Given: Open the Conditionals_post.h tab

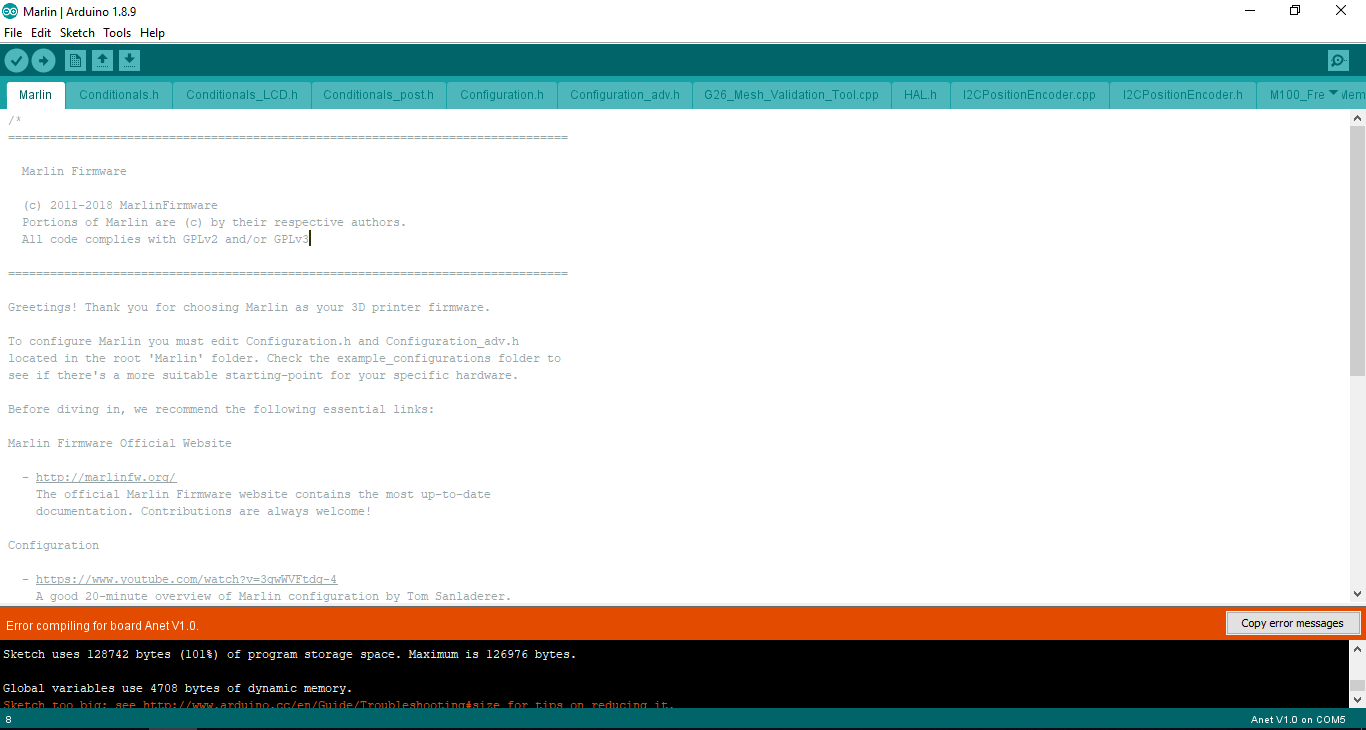Looking at the screenshot, I should 379,95.
